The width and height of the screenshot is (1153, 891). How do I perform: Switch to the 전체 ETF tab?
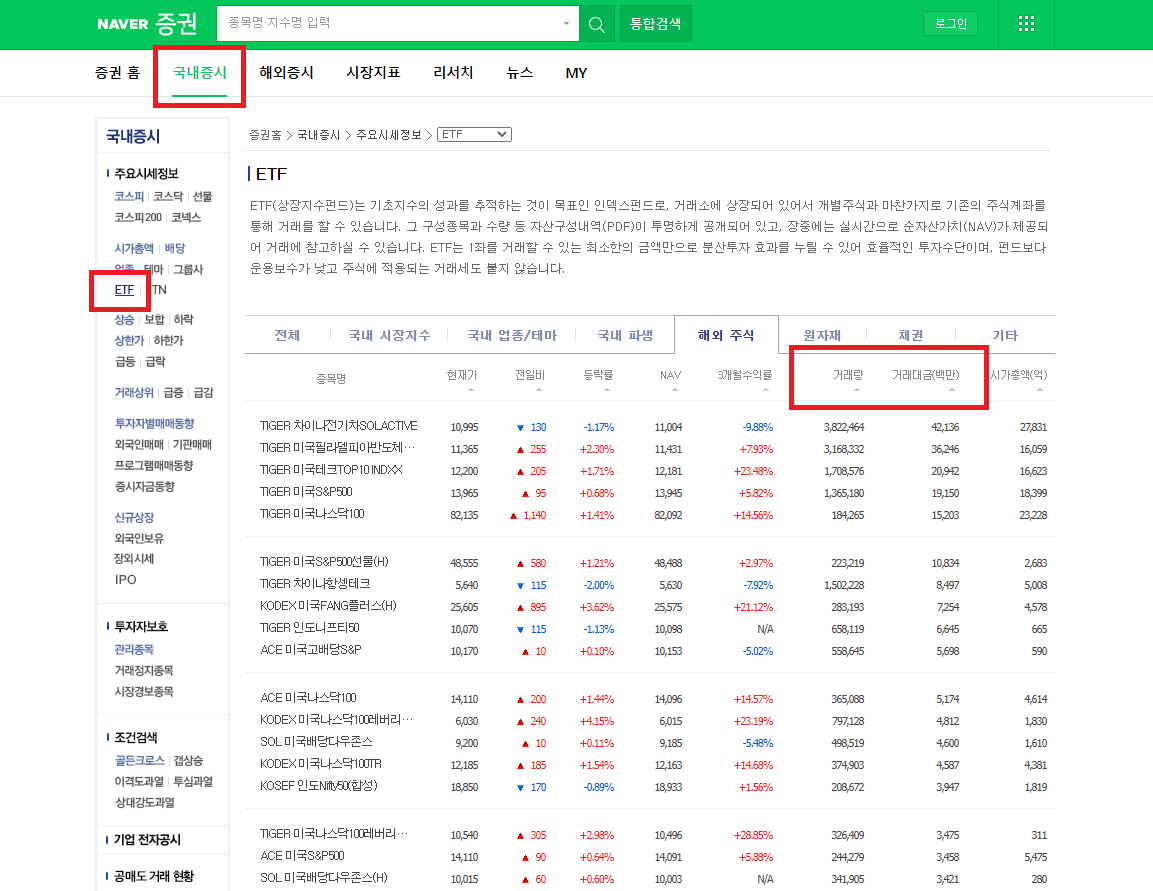(x=287, y=335)
